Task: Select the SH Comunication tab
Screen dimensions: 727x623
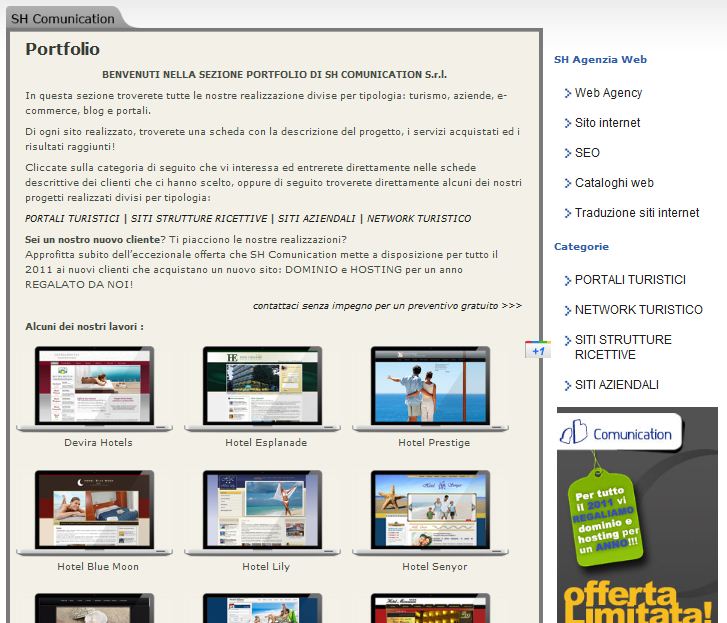Action: tap(62, 18)
